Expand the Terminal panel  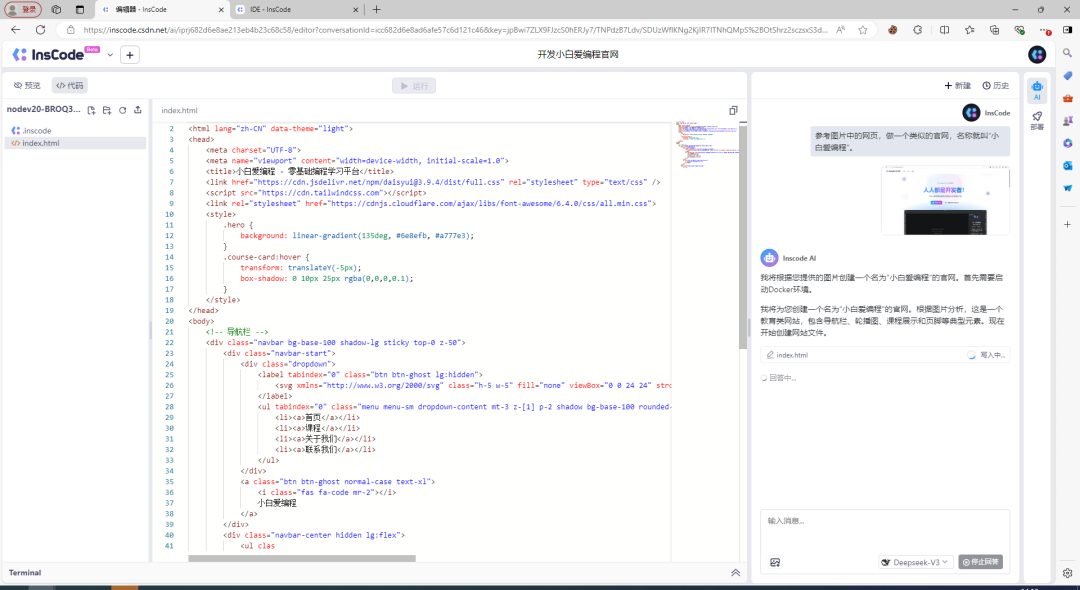[736, 573]
